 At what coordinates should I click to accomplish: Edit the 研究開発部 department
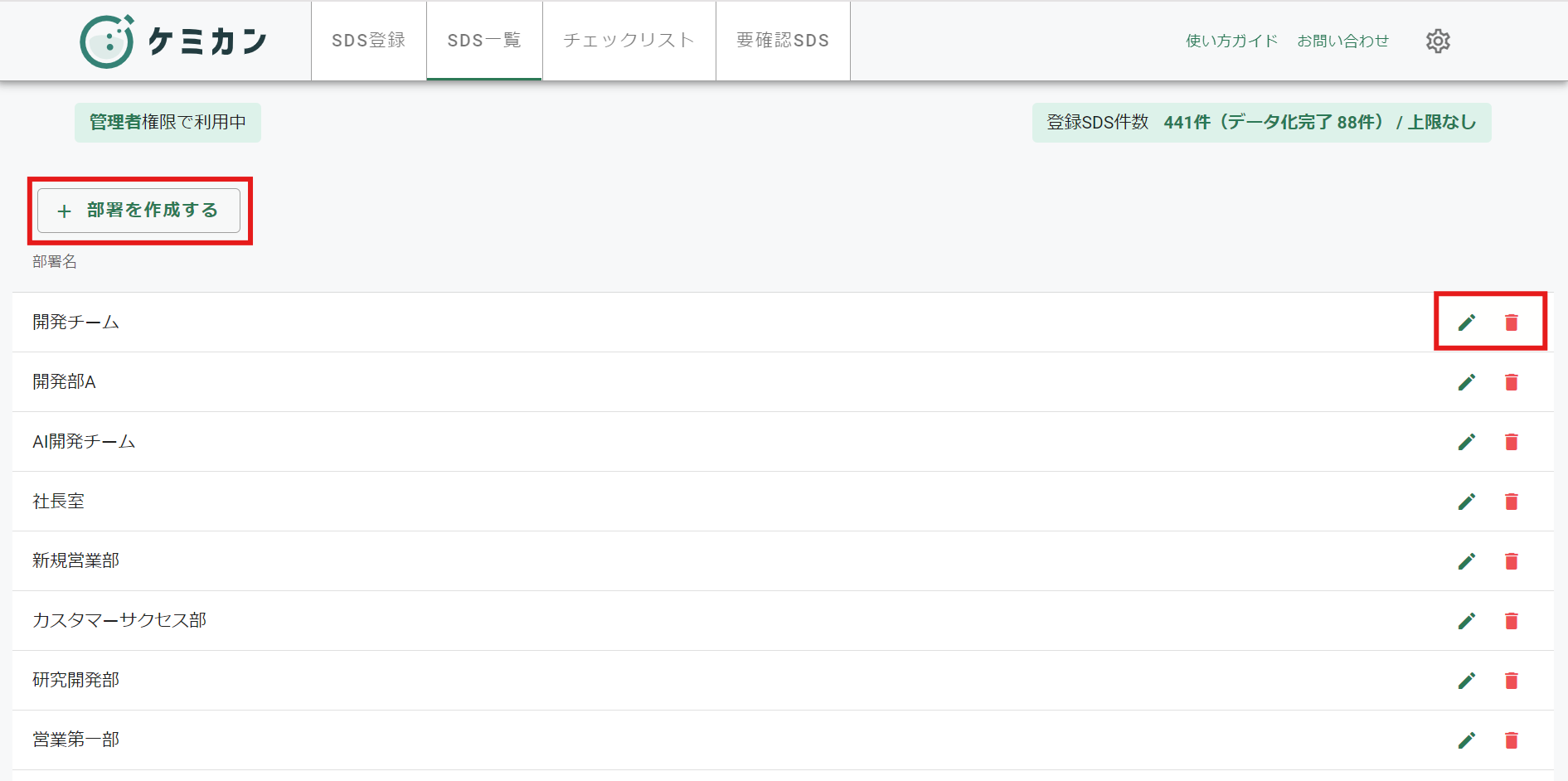pos(1467,681)
